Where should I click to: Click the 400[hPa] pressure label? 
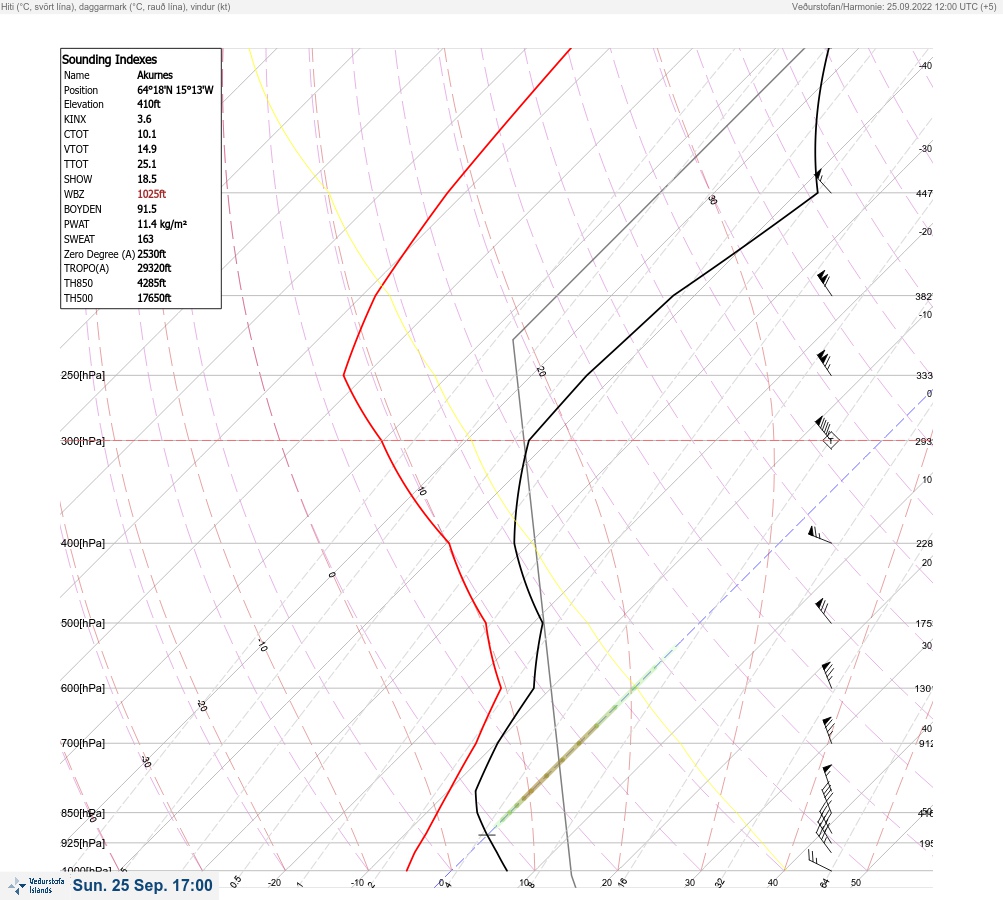(x=83, y=543)
